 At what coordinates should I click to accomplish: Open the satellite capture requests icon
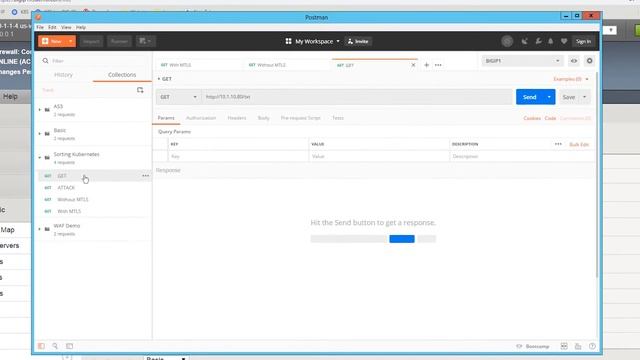tap(524, 41)
